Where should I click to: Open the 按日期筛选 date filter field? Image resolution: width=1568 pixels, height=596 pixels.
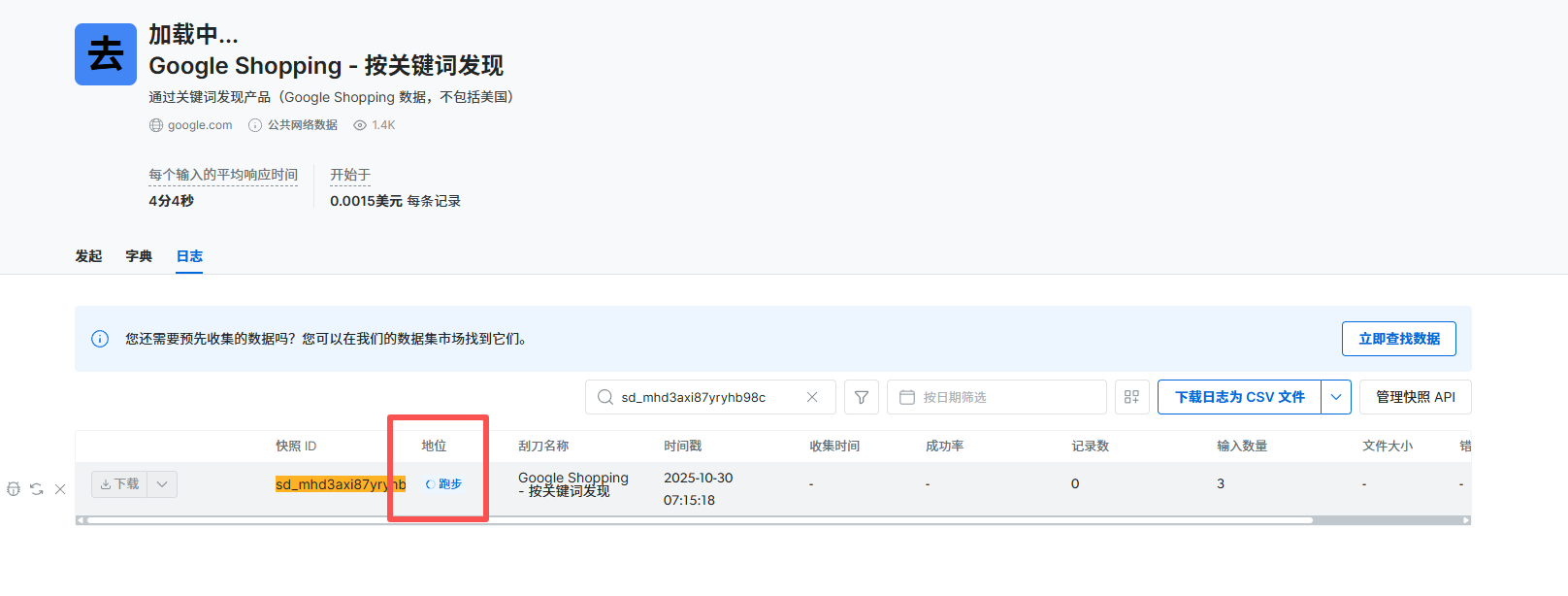click(x=996, y=397)
